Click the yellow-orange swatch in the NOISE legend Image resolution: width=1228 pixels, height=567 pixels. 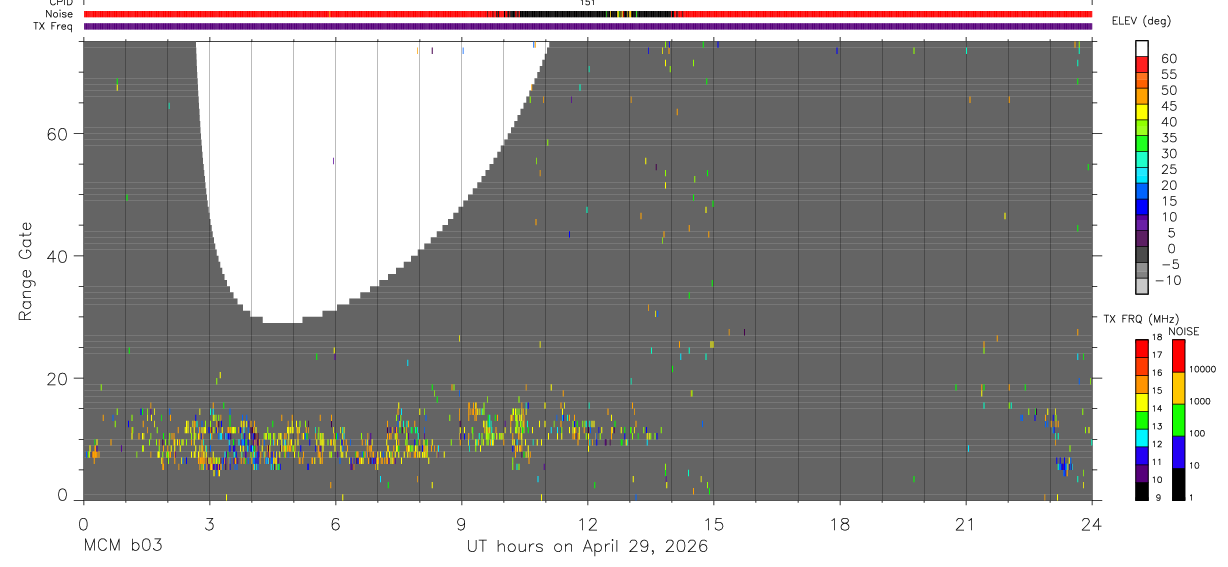[1178, 387]
